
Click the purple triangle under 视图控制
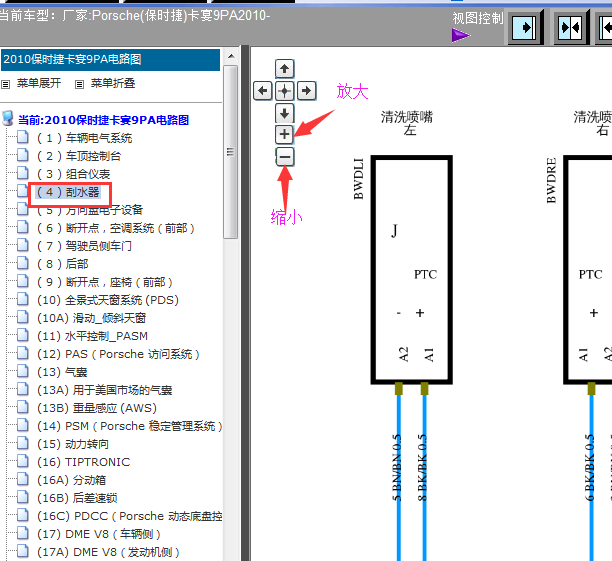[x=461, y=35]
